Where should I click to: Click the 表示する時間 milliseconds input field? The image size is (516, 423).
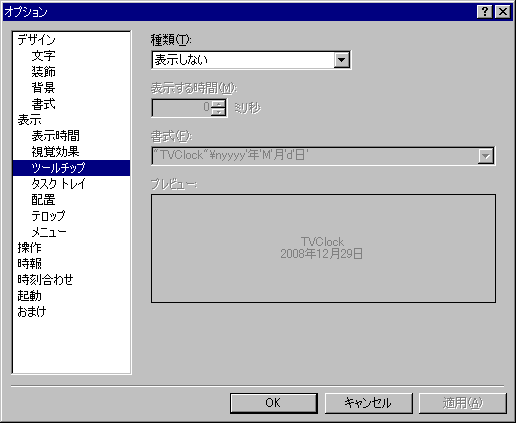coord(181,108)
